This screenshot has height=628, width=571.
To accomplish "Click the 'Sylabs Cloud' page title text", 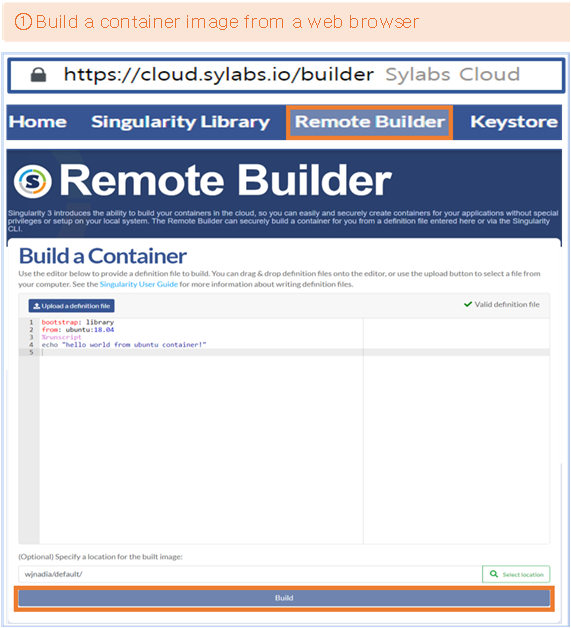I will [x=452, y=74].
